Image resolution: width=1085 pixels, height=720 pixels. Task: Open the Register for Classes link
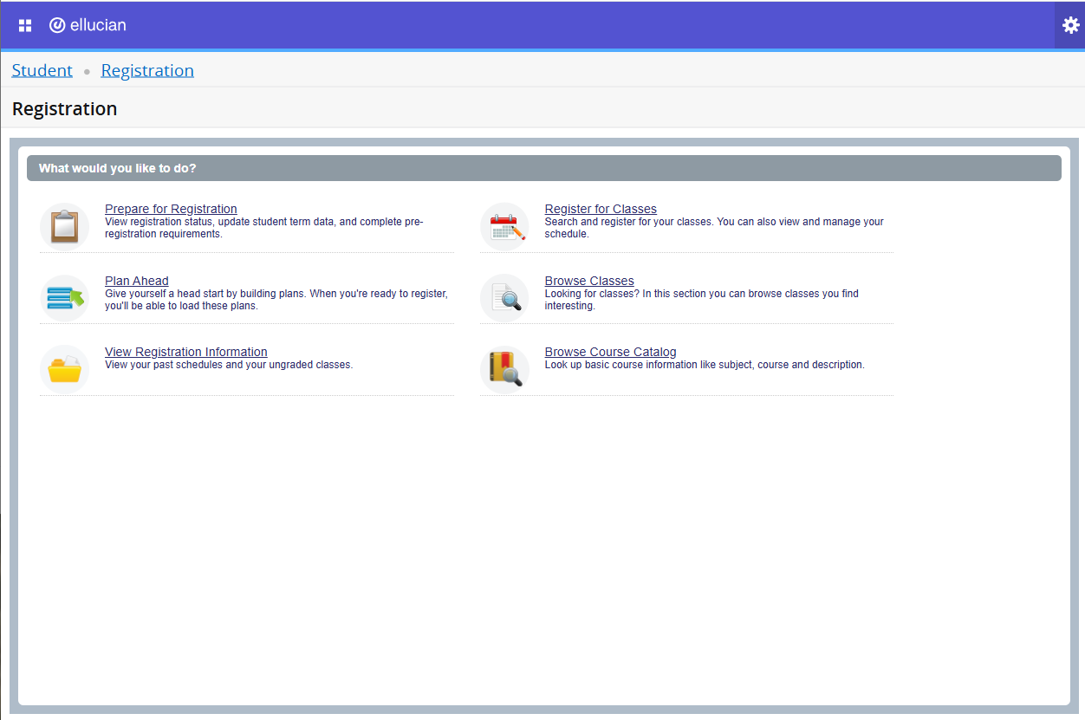600,209
